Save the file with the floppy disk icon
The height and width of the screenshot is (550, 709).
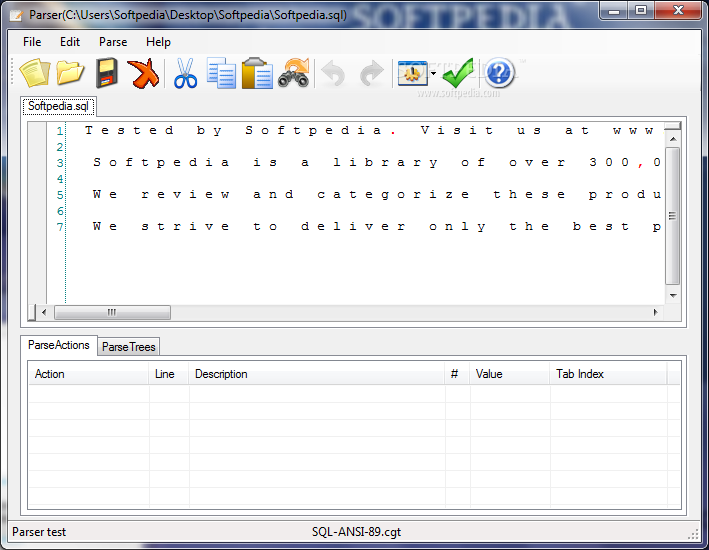pos(107,73)
